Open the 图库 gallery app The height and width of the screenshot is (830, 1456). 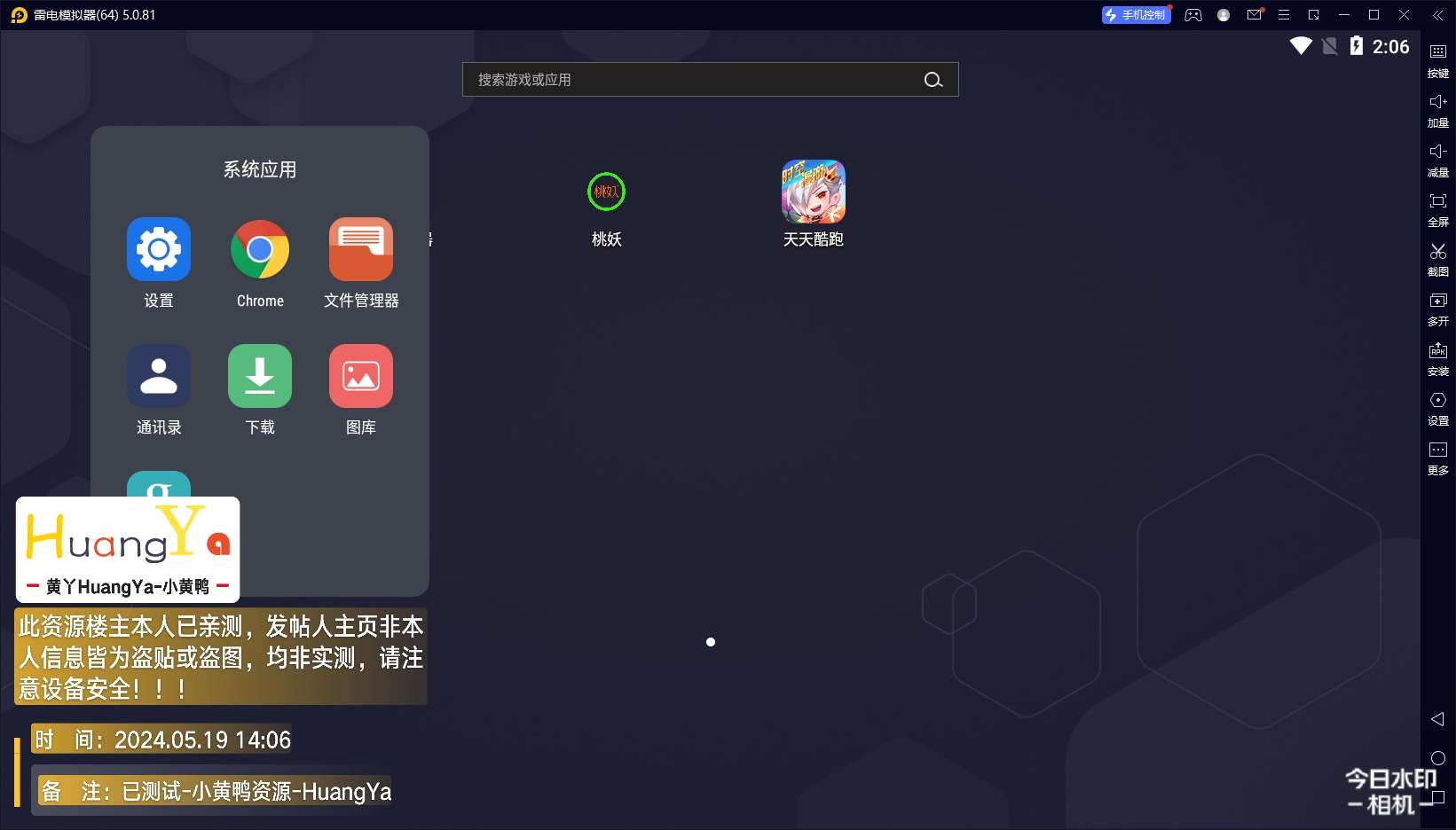point(361,376)
